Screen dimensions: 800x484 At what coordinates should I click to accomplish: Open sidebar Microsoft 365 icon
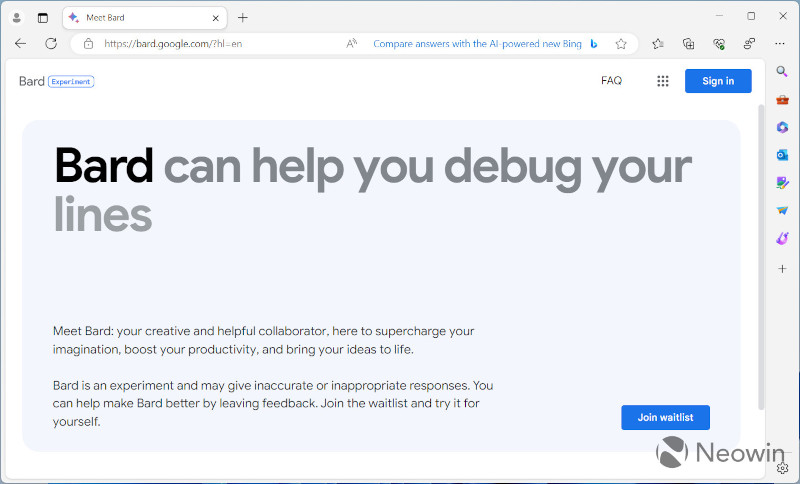(x=782, y=127)
